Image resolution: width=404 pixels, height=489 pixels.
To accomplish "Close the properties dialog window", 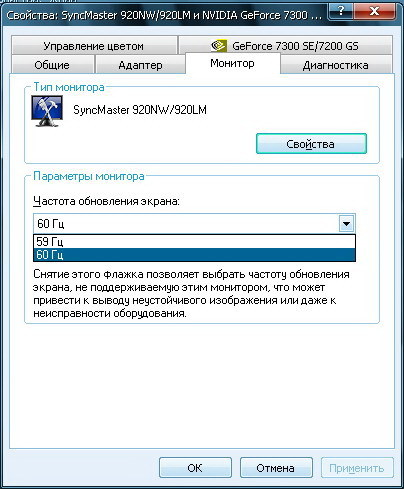I will point(374,11).
